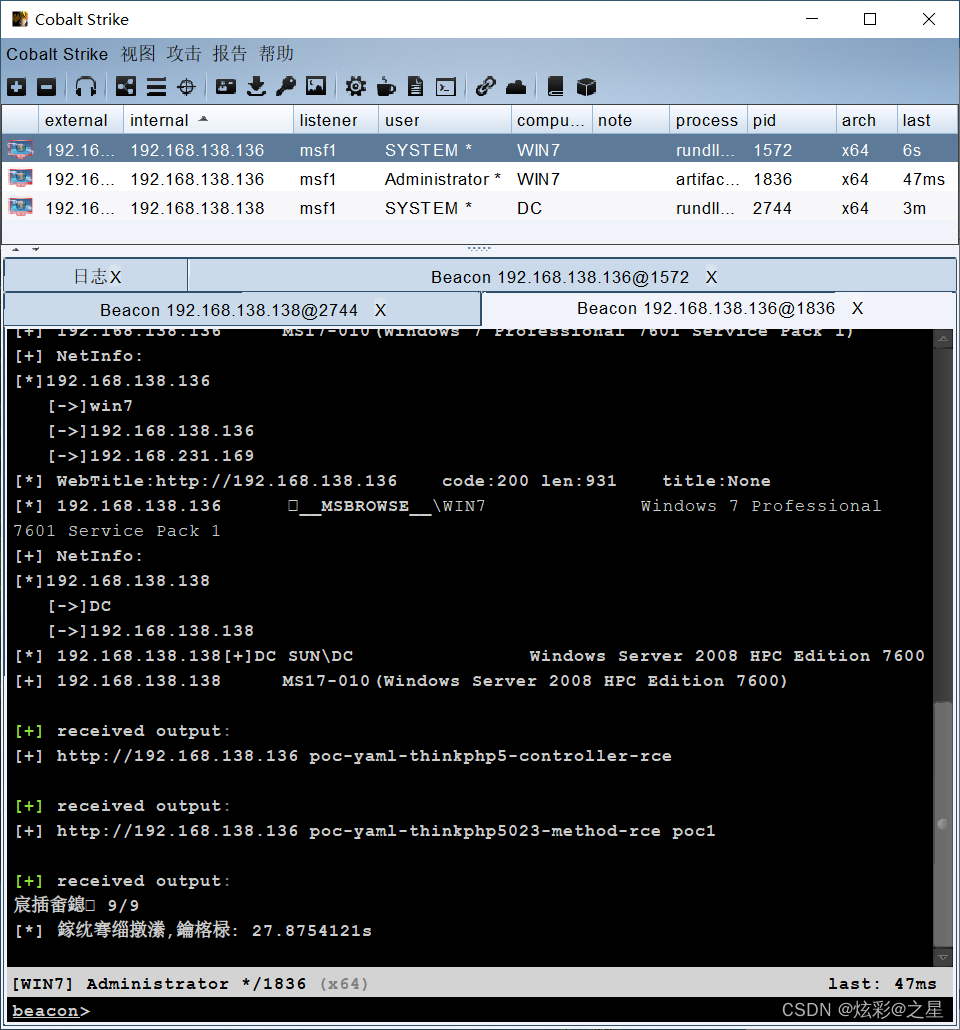Host a file with link icon

[x=486, y=87]
